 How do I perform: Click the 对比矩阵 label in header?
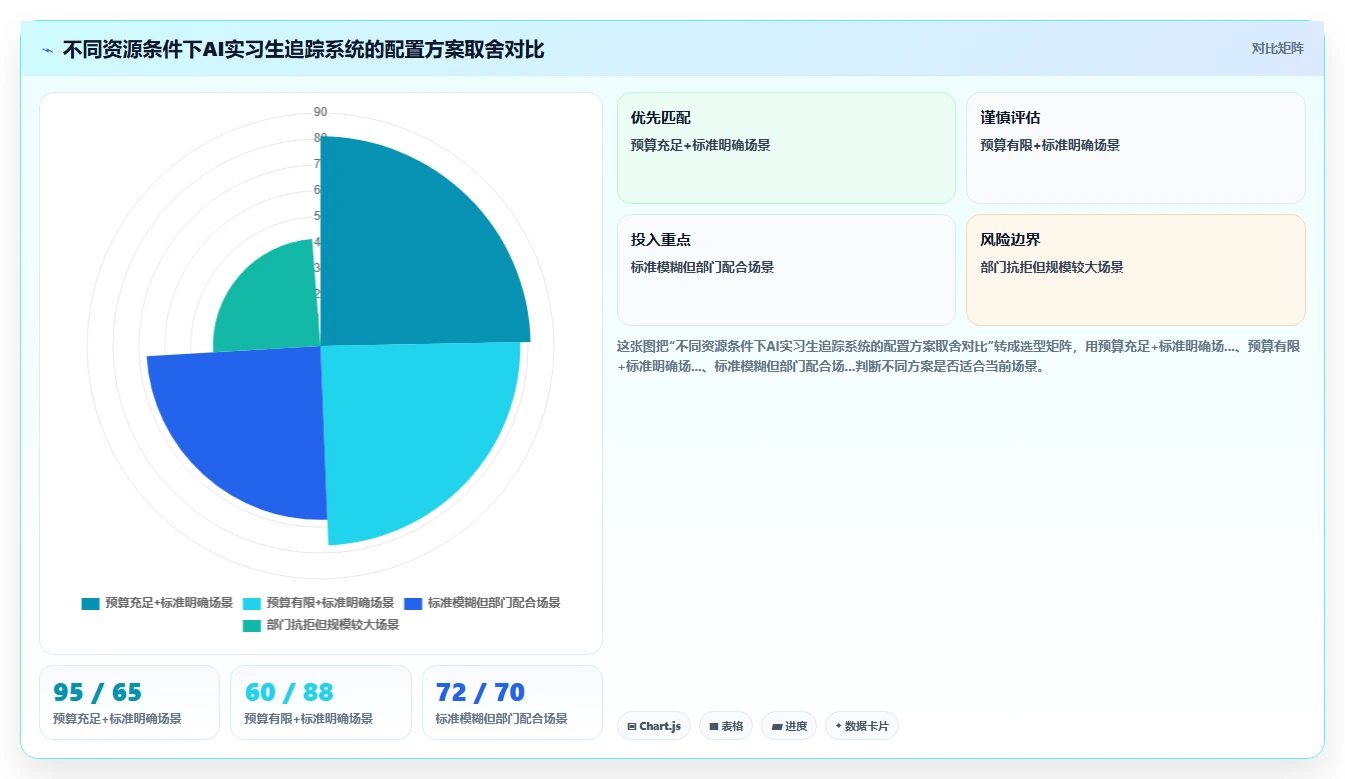tap(1277, 48)
